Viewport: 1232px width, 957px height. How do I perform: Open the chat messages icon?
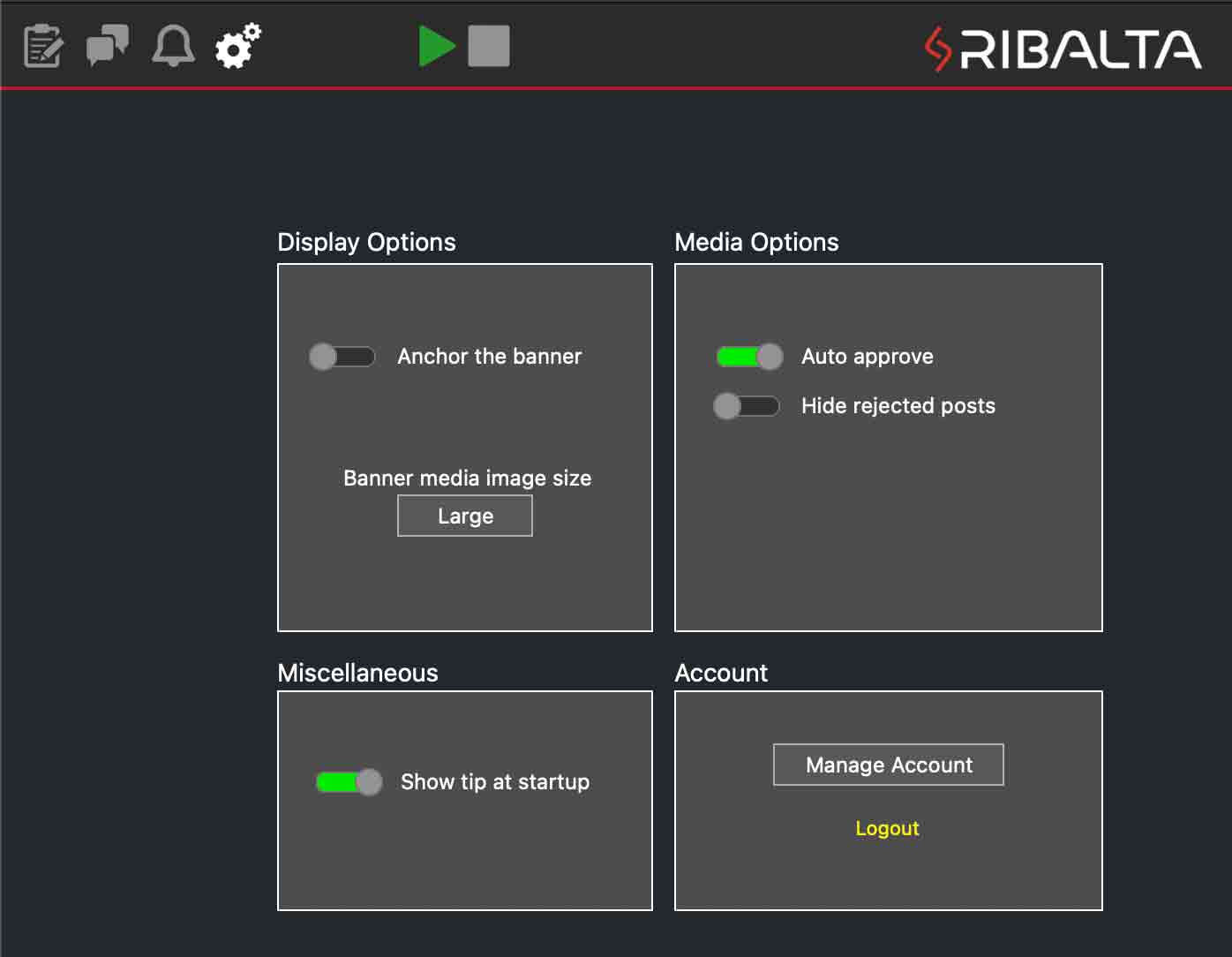pos(108,45)
